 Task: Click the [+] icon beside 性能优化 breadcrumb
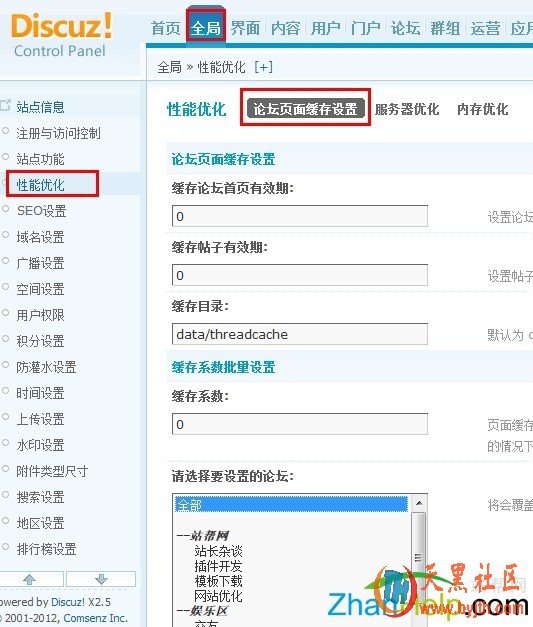click(264, 67)
